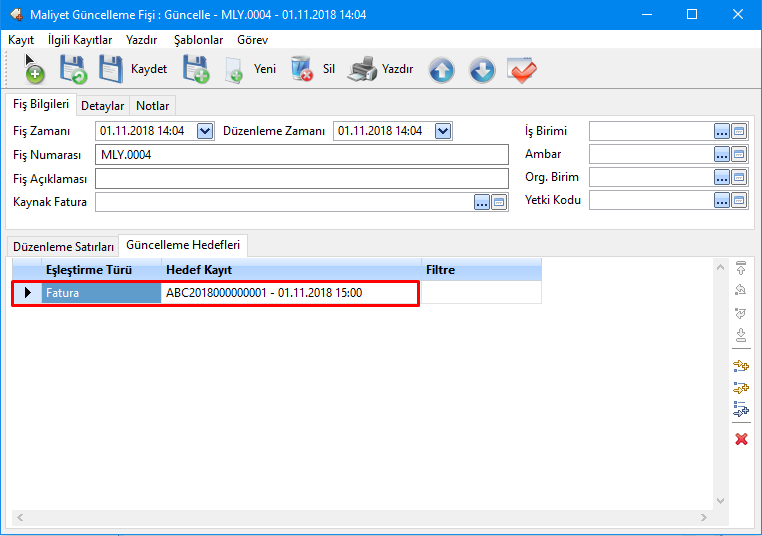Click the red checkmark approve icon

point(522,71)
